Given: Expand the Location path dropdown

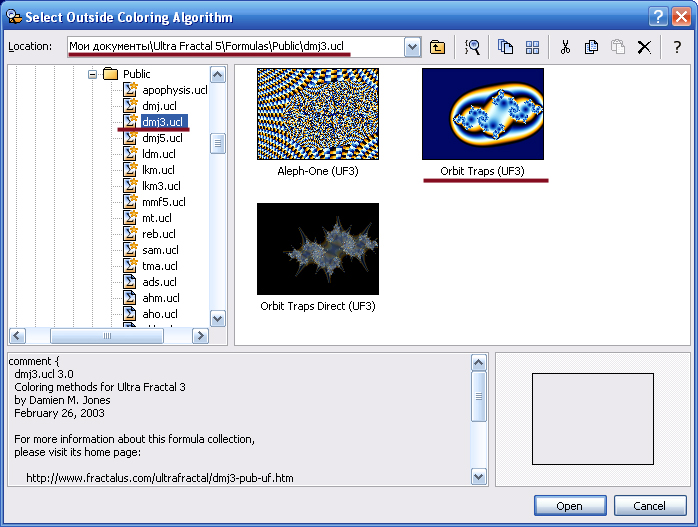Looking at the screenshot, I should tap(412, 47).
